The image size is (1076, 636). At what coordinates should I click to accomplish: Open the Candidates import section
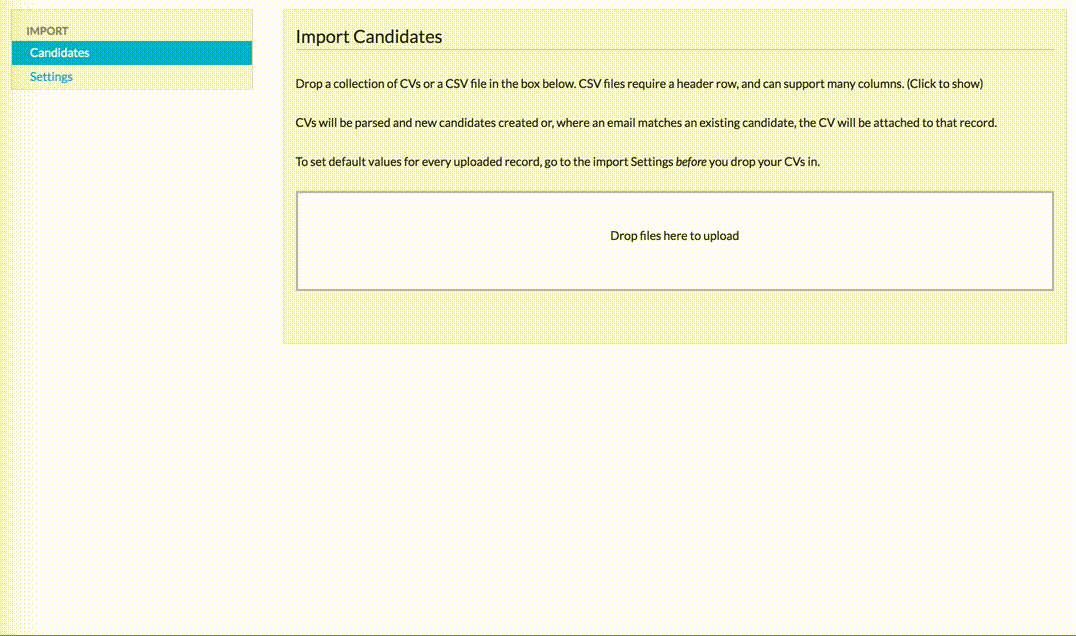[60, 53]
